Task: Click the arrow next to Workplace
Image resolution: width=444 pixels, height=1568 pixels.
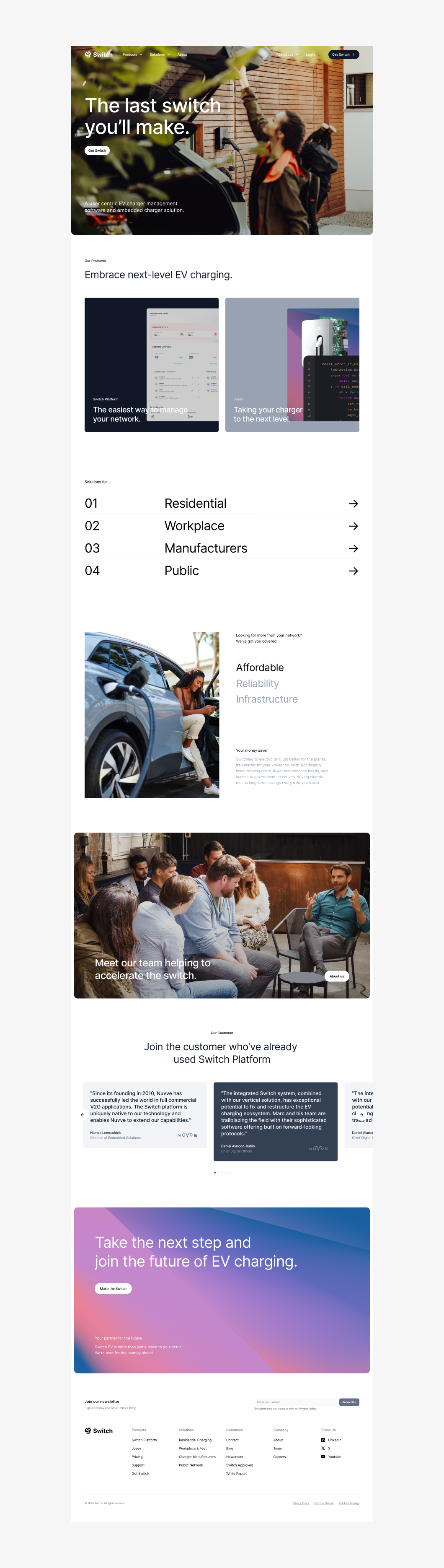Action: click(353, 527)
